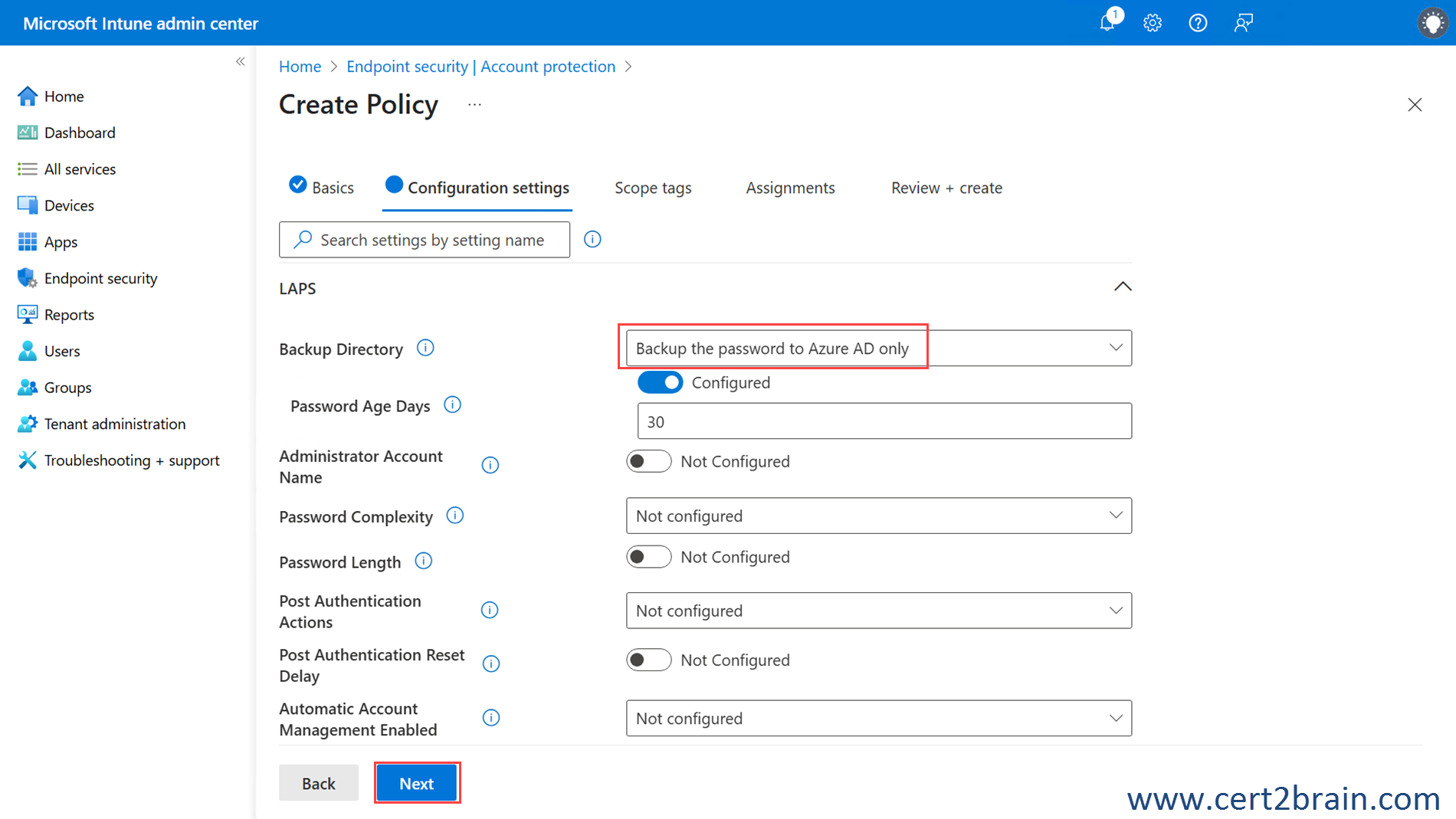The image size is (1456, 819).
Task: Click the Dashboard icon in the sidebar
Action: click(28, 133)
